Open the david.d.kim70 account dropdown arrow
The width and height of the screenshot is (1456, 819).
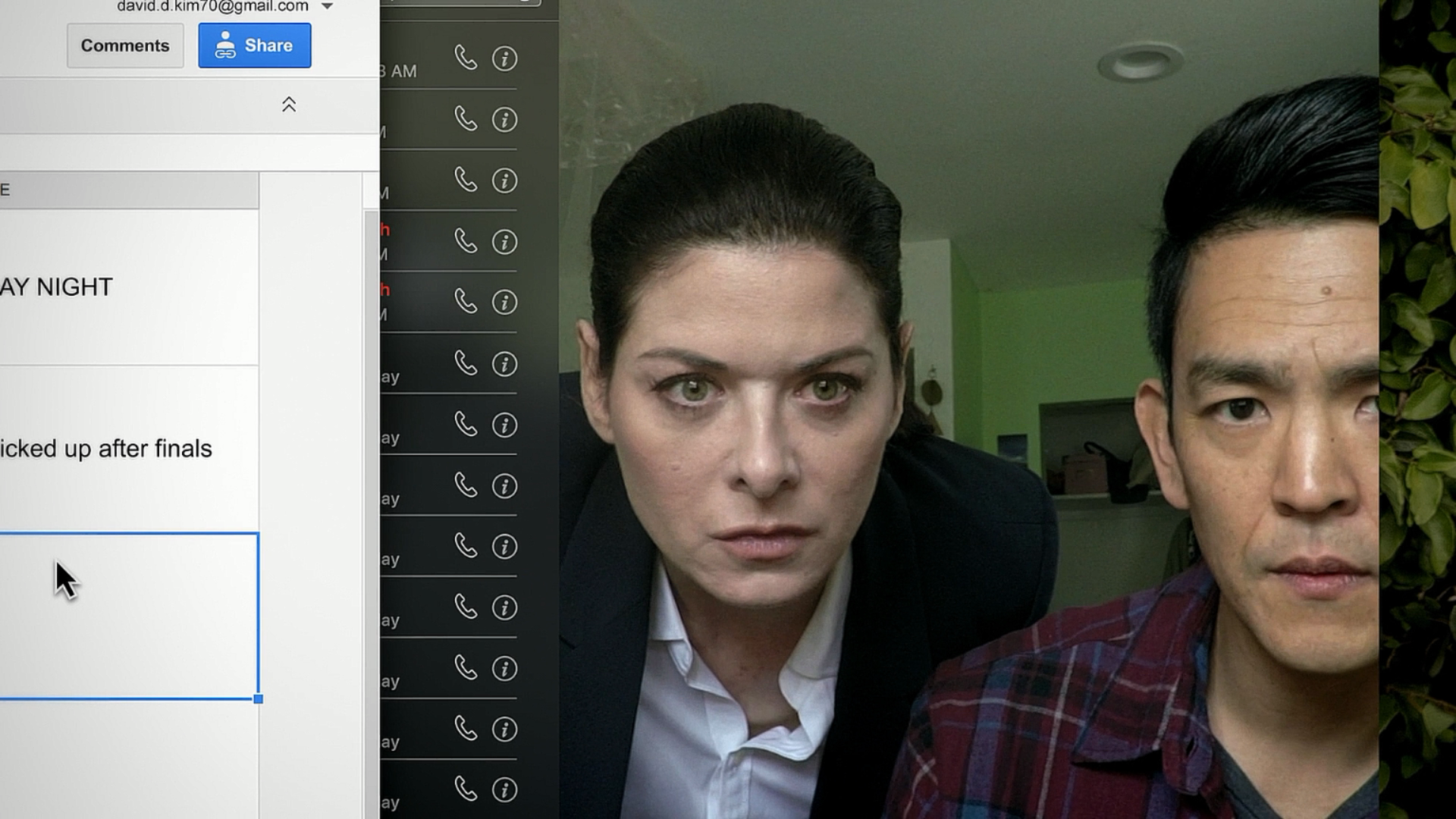click(x=327, y=7)
